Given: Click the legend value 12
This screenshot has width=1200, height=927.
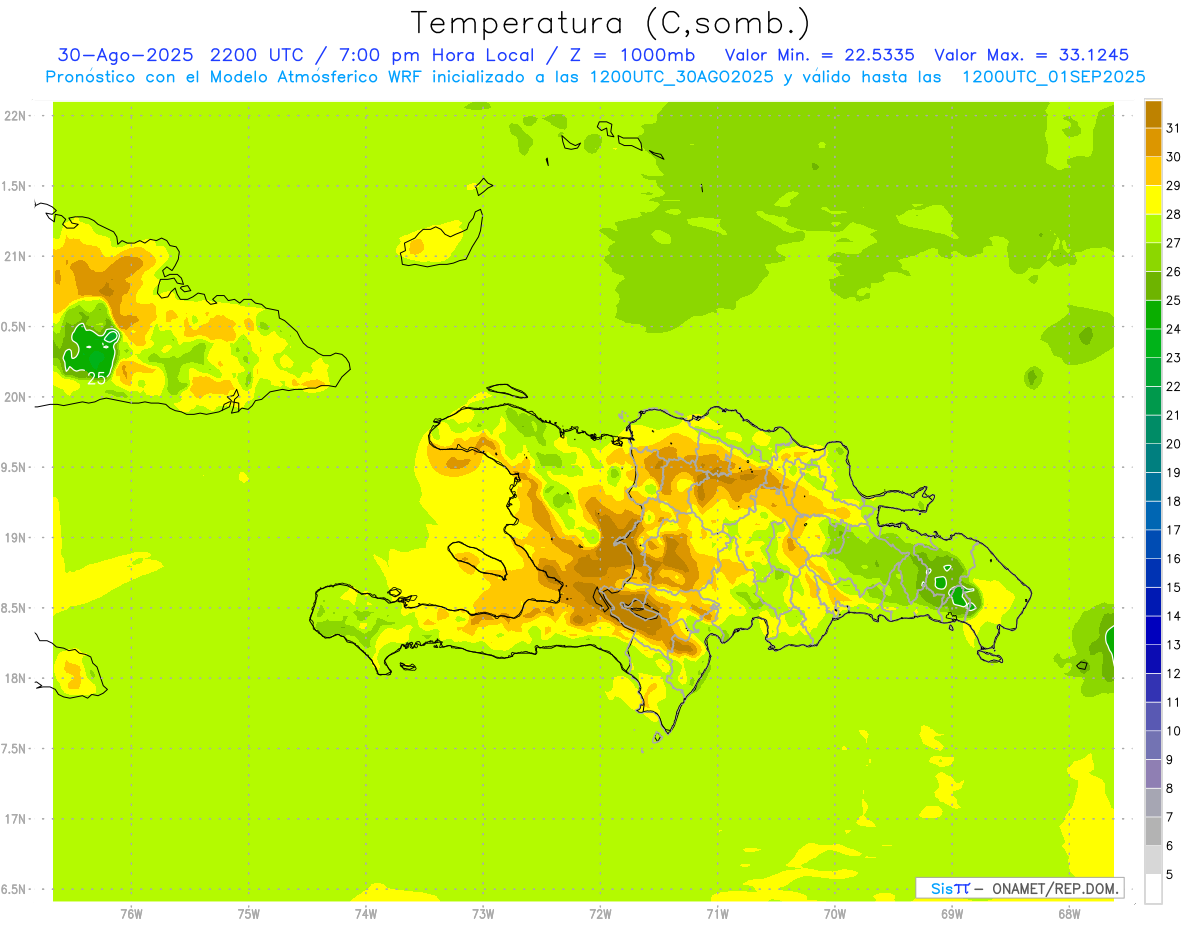Looking at the screenshot, I should click(1174, 673).
